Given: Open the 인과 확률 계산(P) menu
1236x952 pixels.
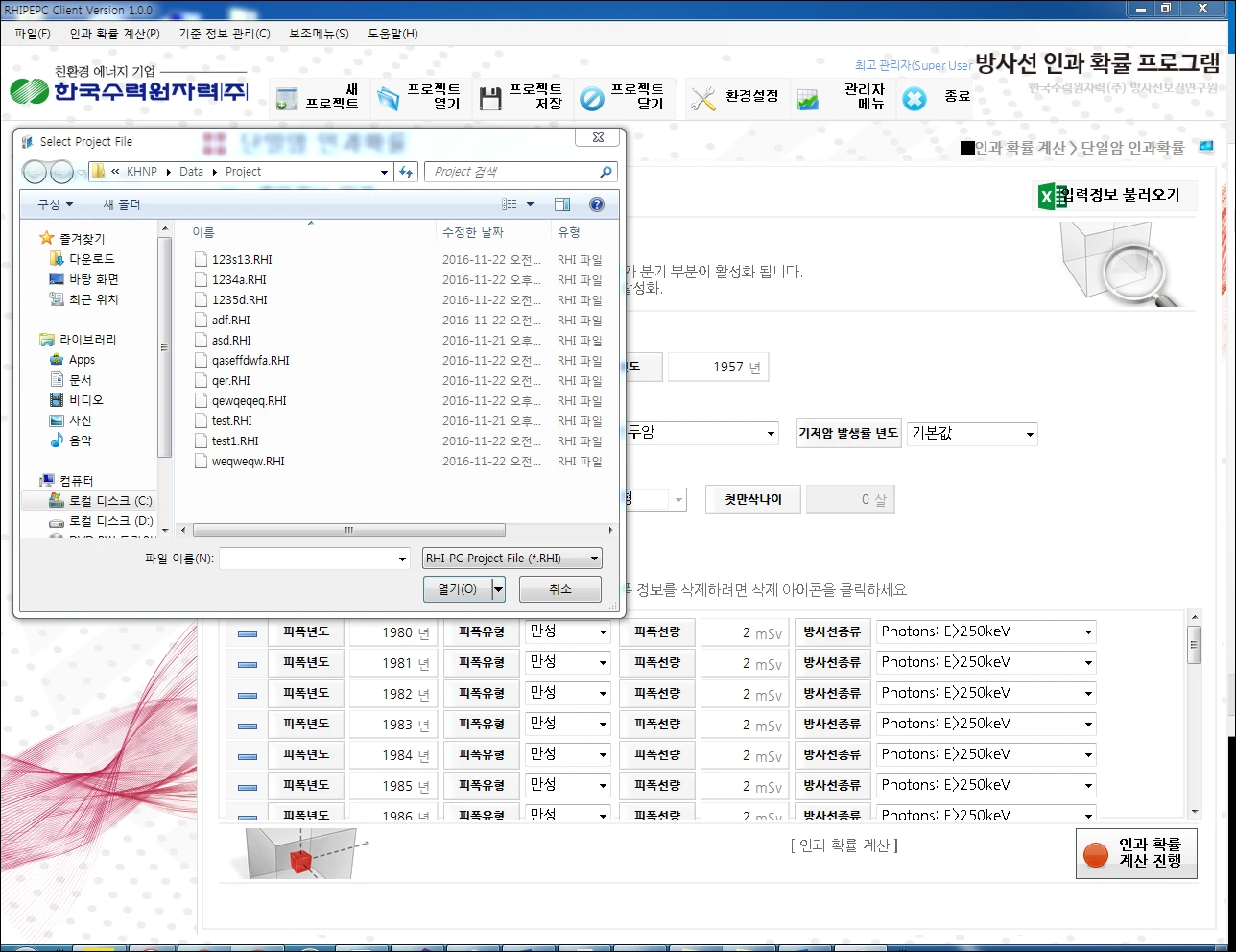Looking at the screenshot, I should 114,34.
